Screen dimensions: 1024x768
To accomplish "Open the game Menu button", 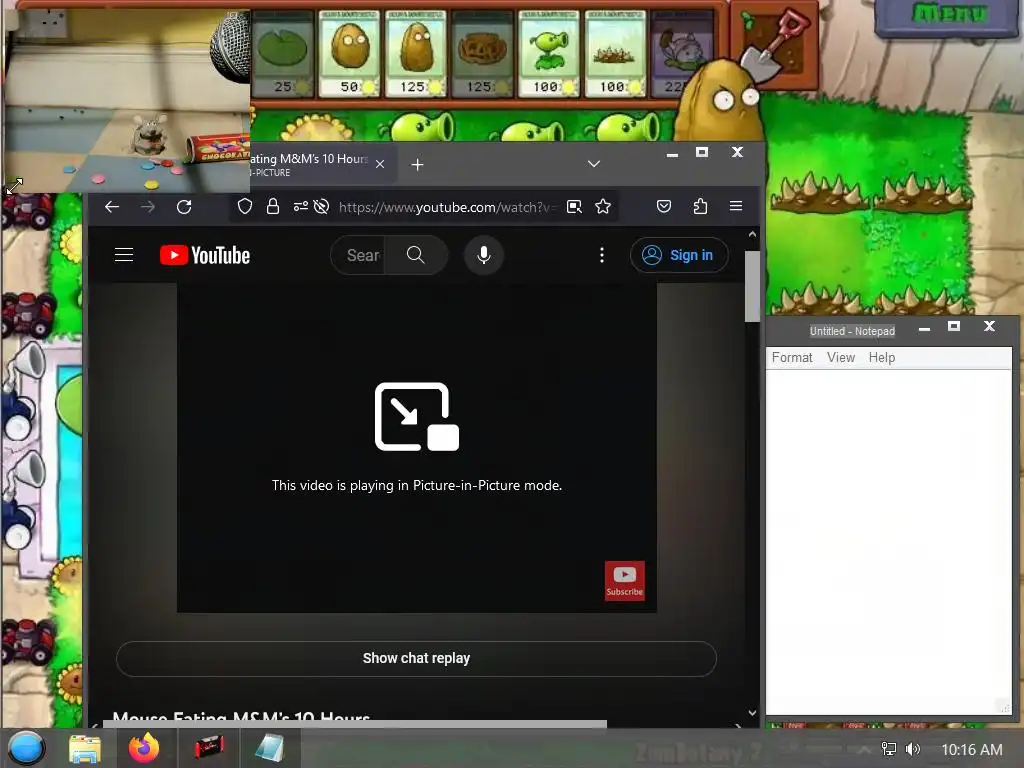I will coord(948,14).
